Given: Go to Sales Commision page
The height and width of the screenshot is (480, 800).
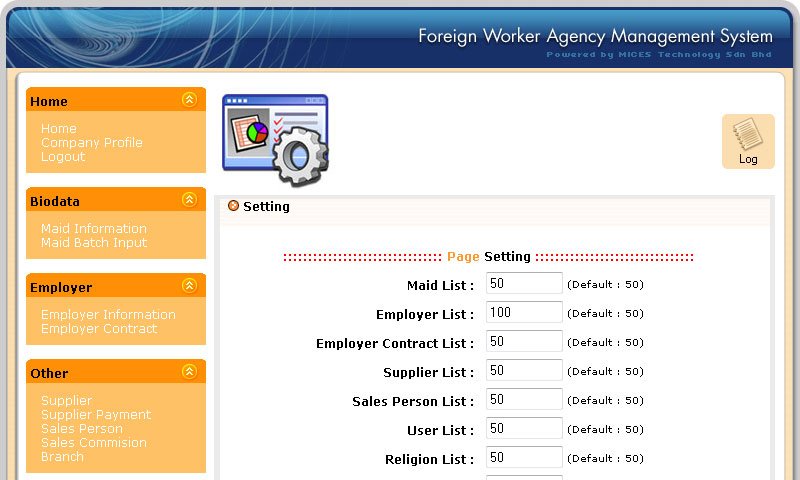Looking at the screenshot, I should [x=94, y=443].
